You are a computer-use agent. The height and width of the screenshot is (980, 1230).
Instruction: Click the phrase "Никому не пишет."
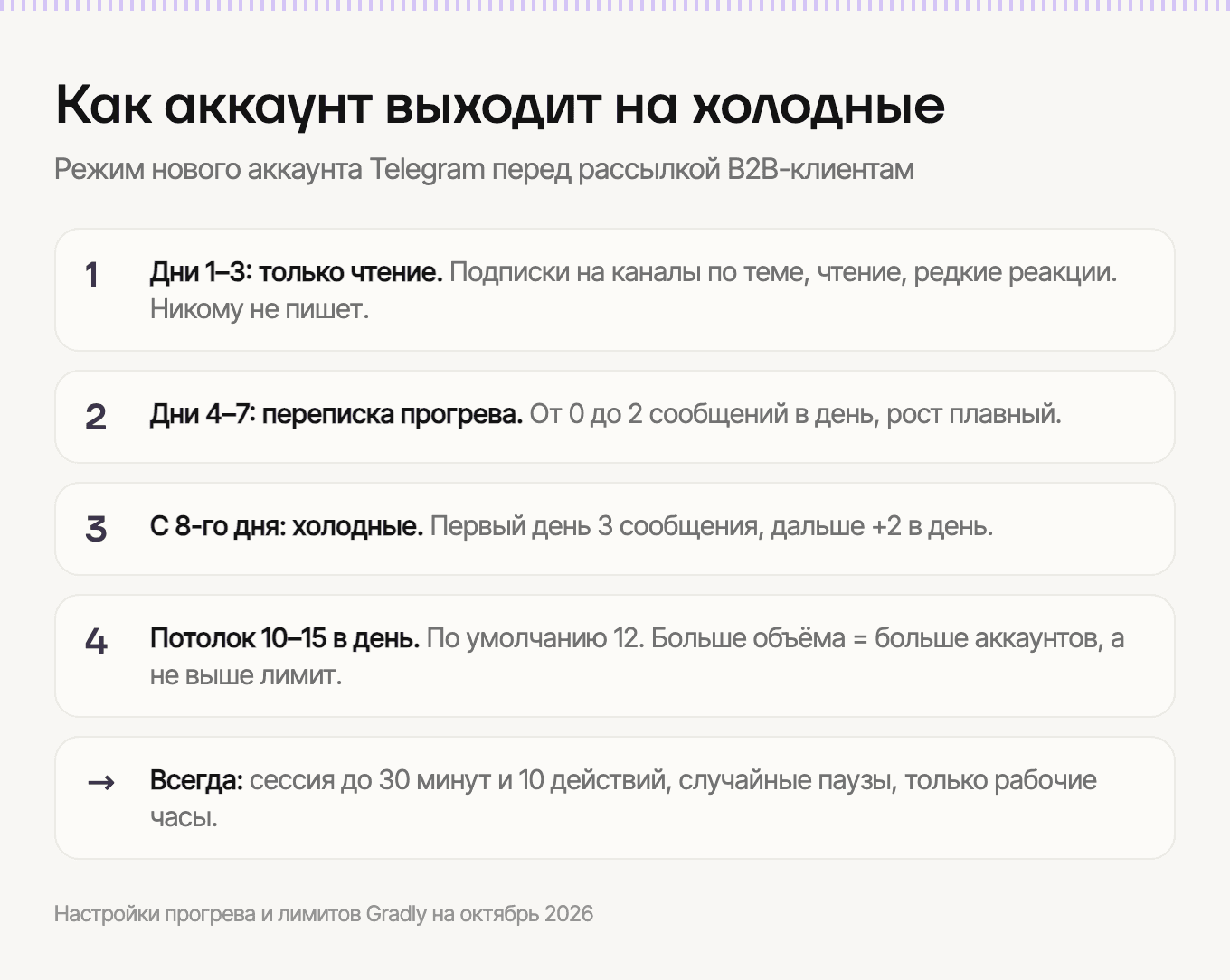point(260,309)
